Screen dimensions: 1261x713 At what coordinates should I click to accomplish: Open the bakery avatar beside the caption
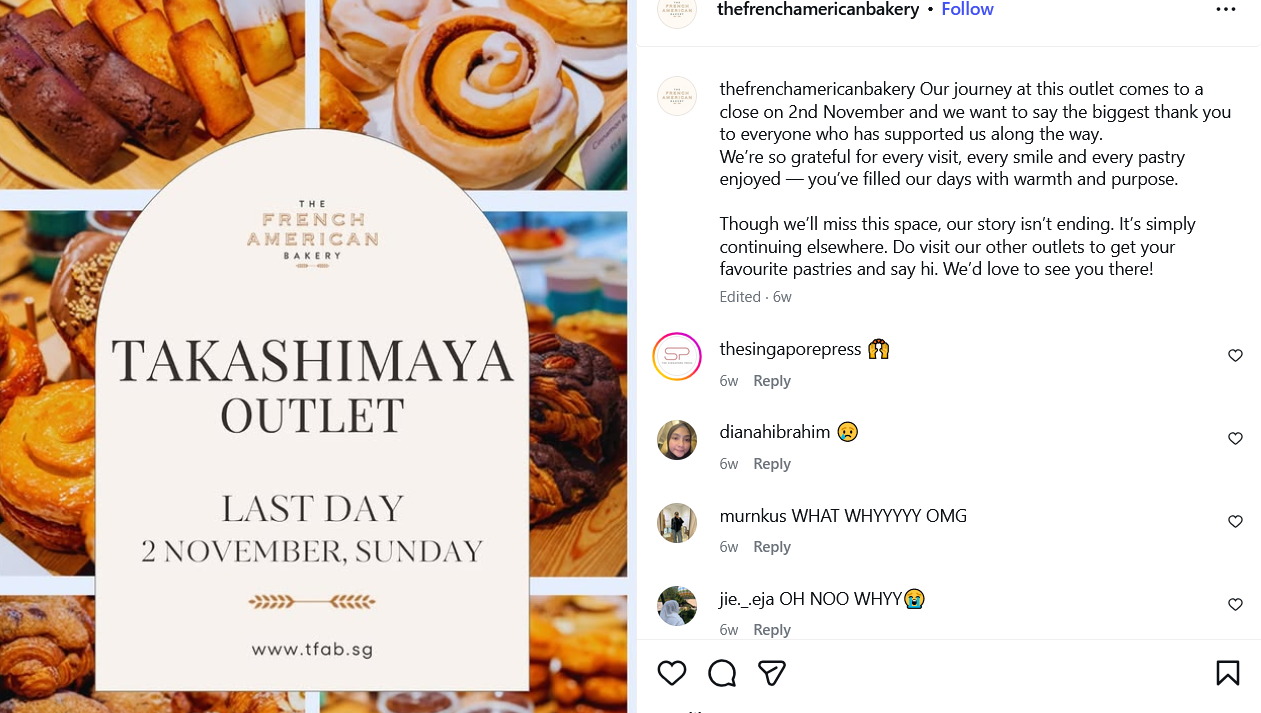tap(677, 96)
